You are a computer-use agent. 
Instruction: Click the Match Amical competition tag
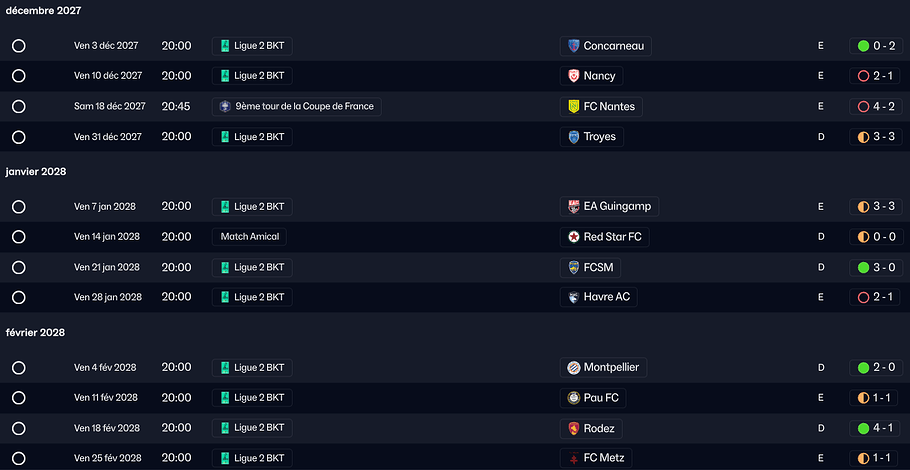(249, 237)
